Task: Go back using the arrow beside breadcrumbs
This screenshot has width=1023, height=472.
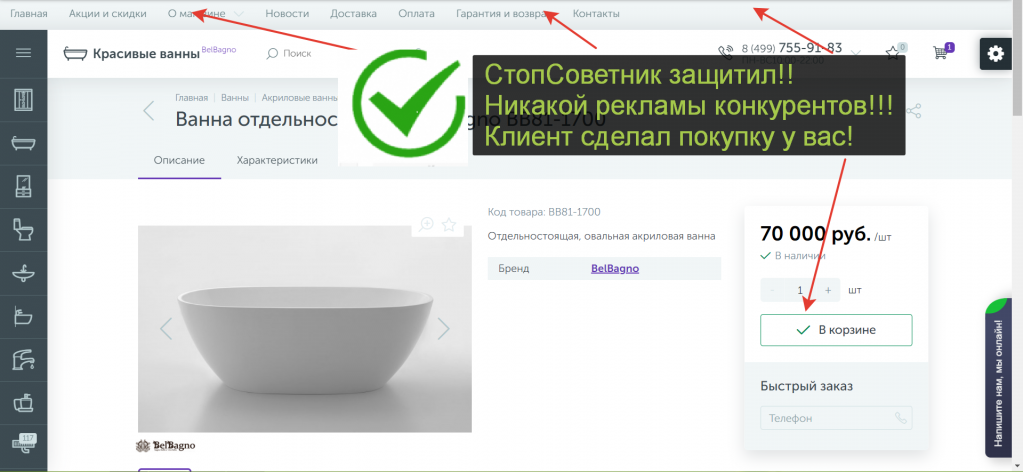Action: tap(149, 110)
